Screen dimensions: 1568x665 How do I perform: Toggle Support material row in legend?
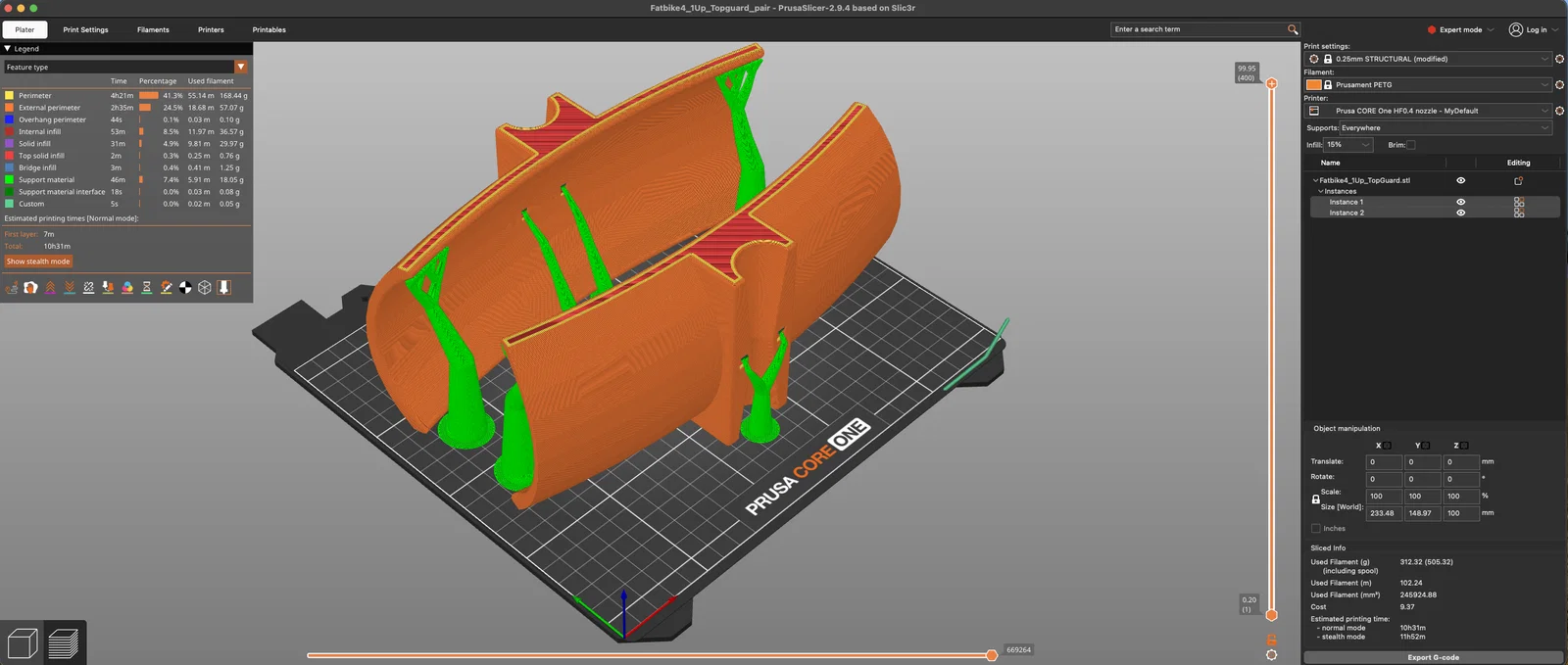tap(125, 180)
